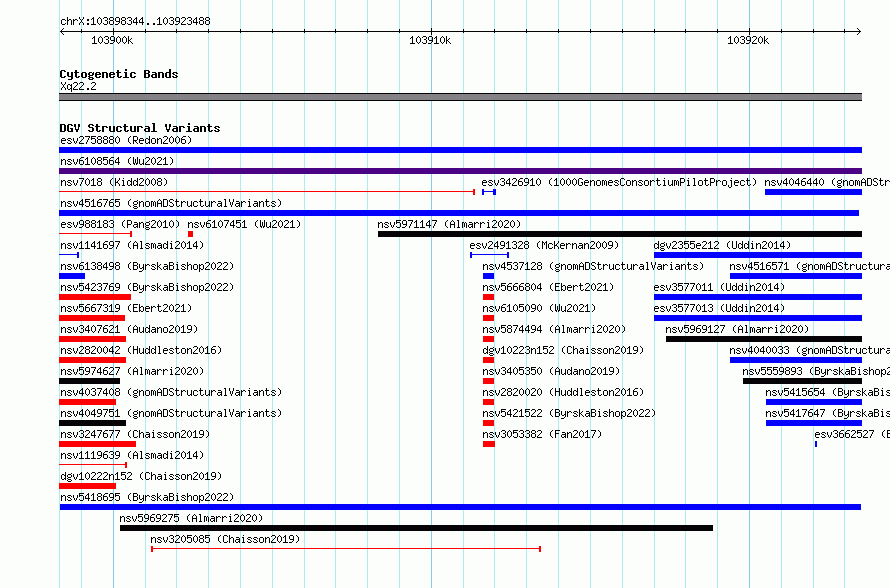This screenshot has width=890, height=588.
Task: Select the black nsv5969275 feature bar
Action: (416, 528)
